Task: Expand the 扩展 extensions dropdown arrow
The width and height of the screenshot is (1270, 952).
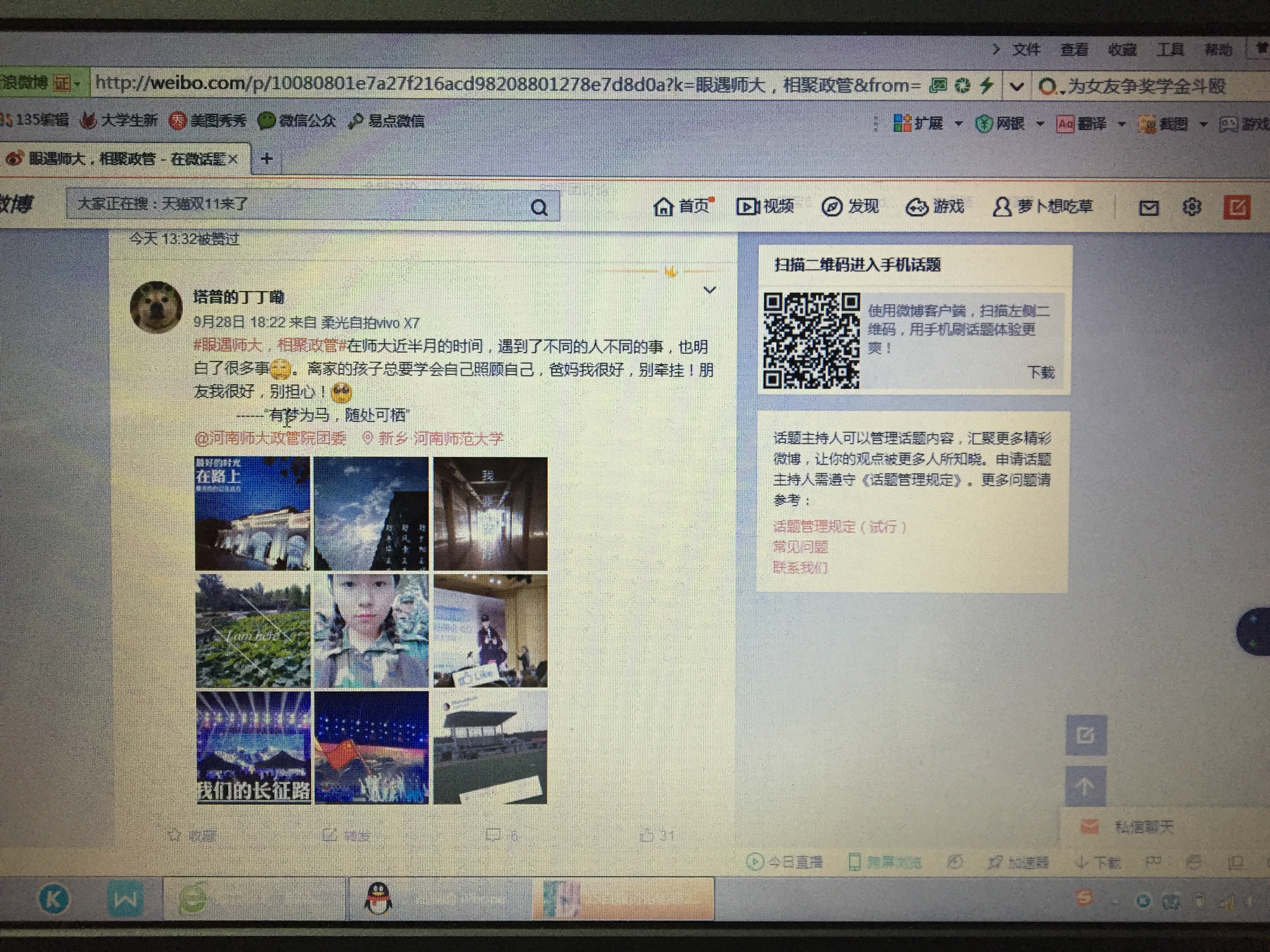Action: (958, 123)
